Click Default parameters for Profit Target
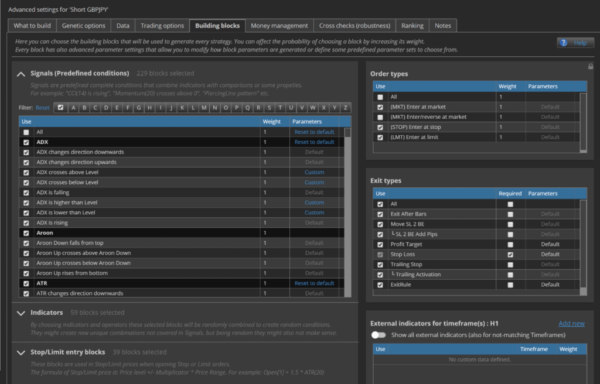600x384 pixels. pyautogui.click(x=550, y=244)
